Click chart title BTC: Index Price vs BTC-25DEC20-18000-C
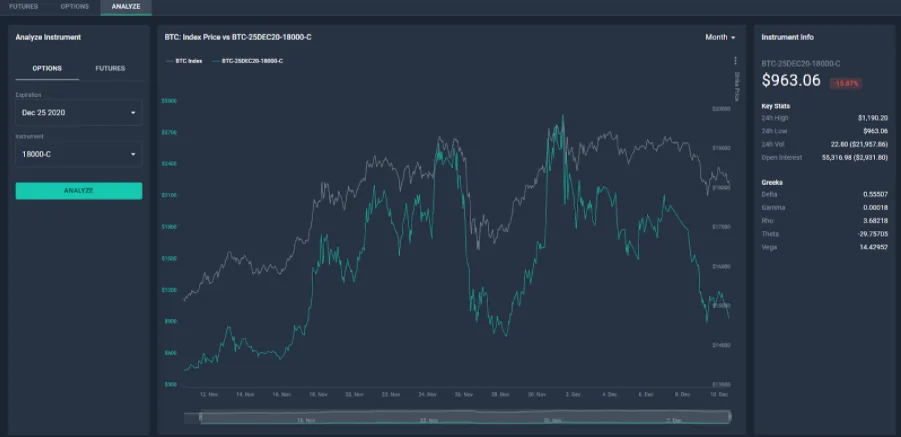Screen dimensions: 901x437 [x=238, y=37]
